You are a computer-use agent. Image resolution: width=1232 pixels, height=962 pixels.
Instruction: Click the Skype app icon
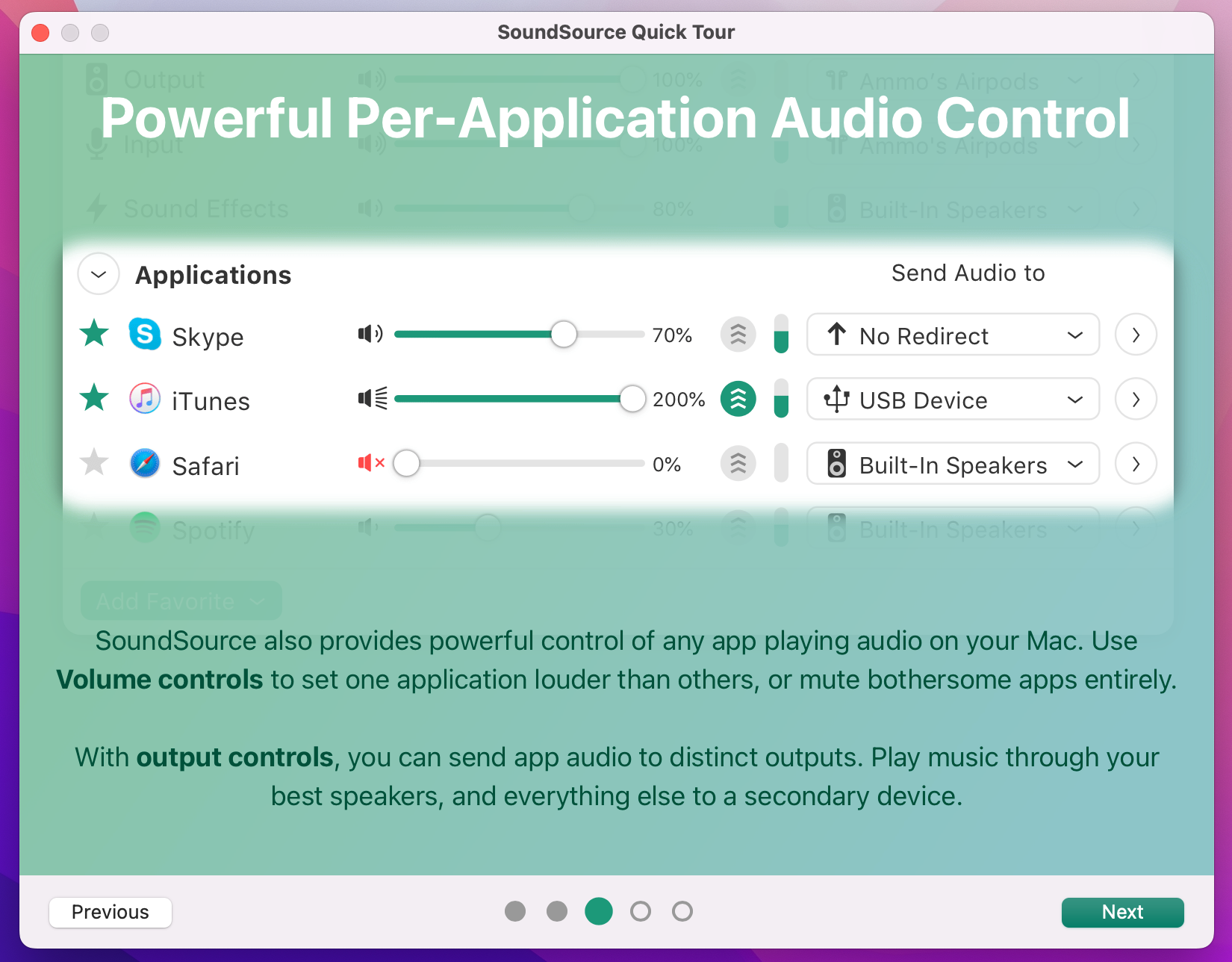click(145, 334)
